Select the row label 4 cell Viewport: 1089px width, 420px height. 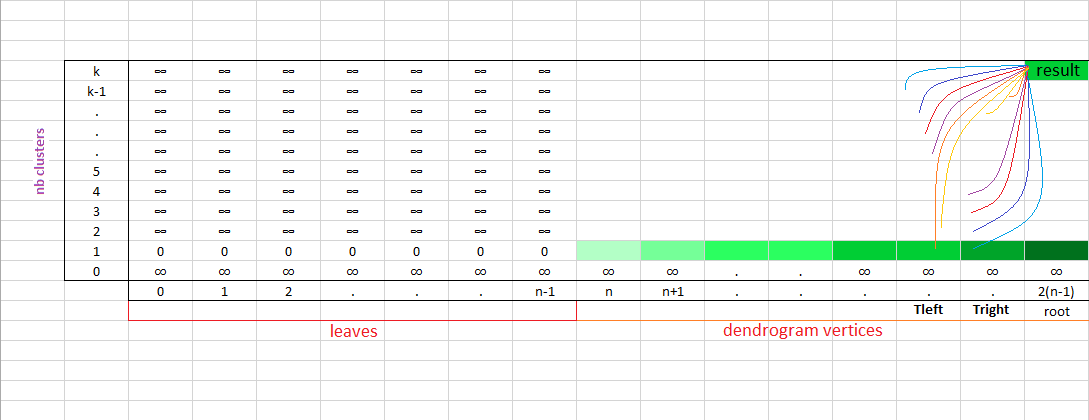pos(96,191)
